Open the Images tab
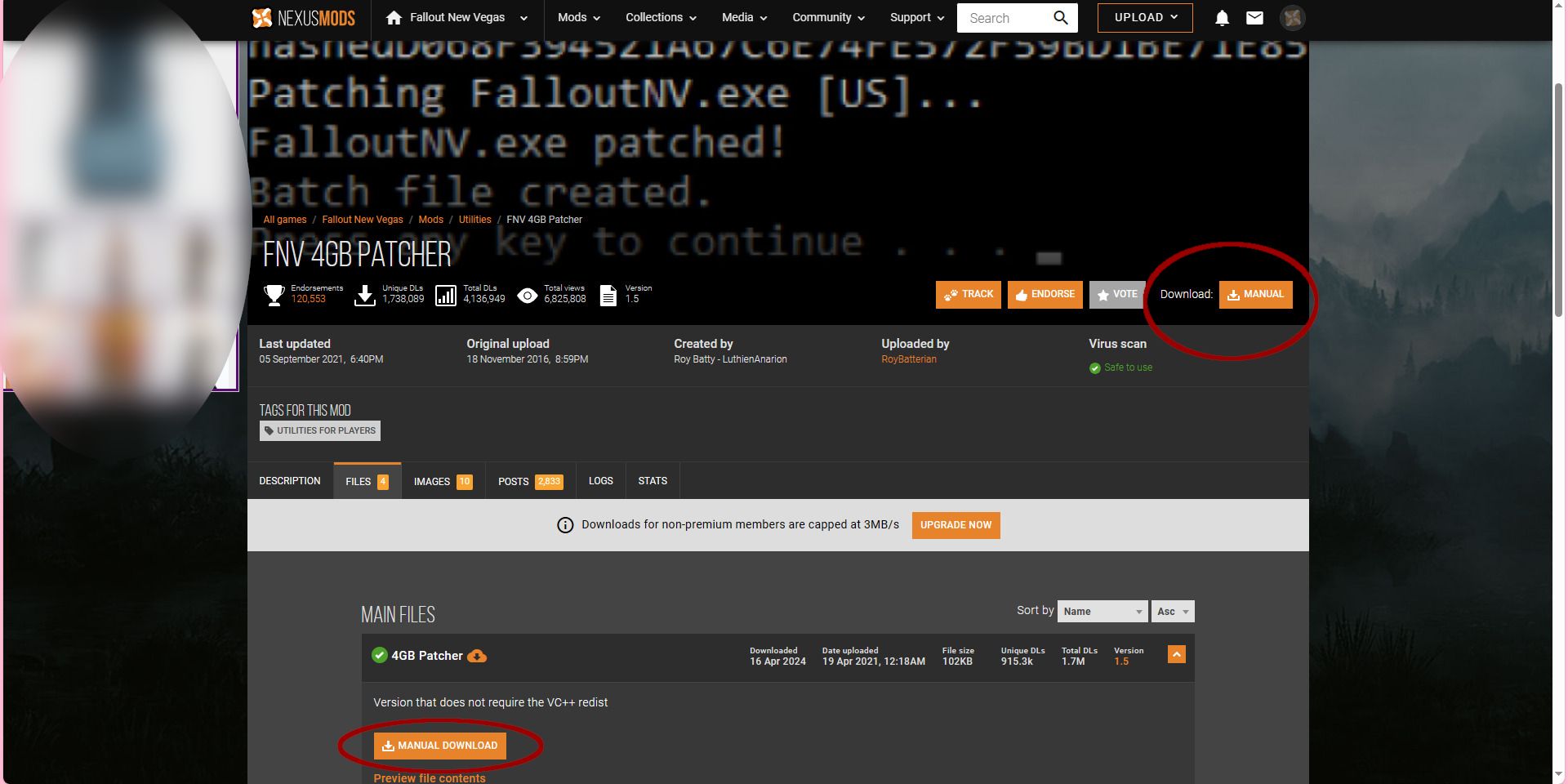Image resolution: width=1568 pixels, height=784 pixels. (443, 481)
